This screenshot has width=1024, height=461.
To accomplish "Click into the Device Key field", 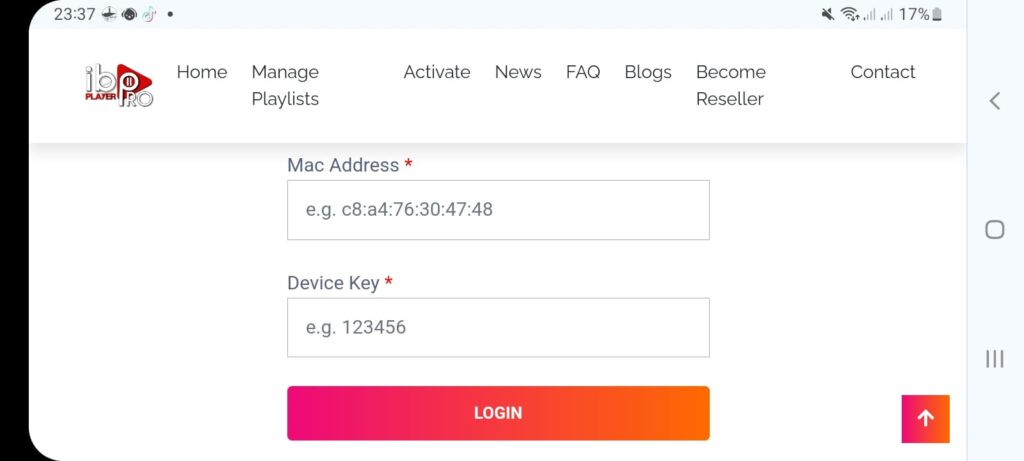I will pyautogui.click(x=498, y=327).
